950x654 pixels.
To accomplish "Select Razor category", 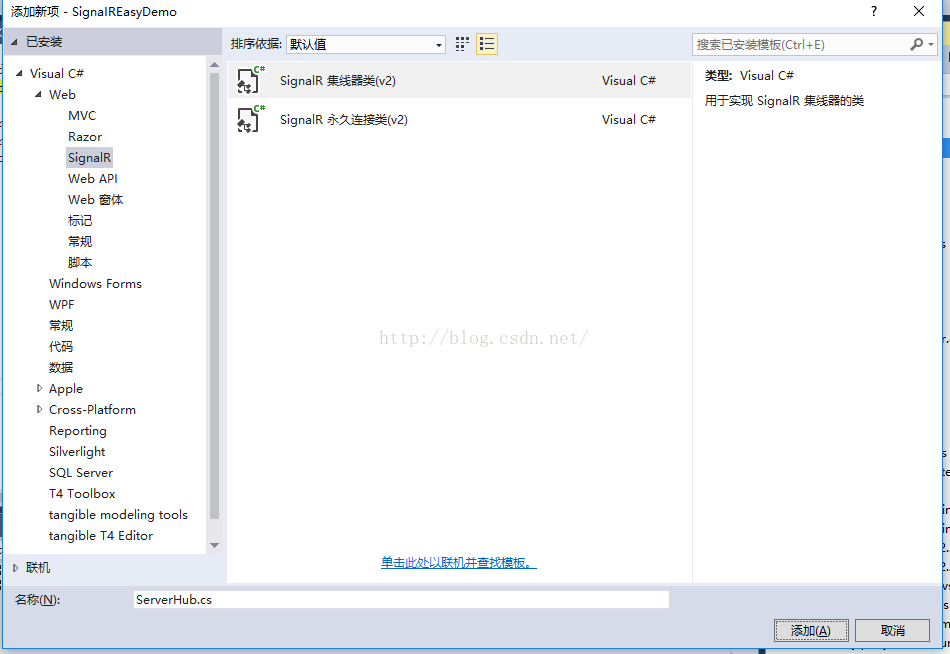I will coord(85,137).
